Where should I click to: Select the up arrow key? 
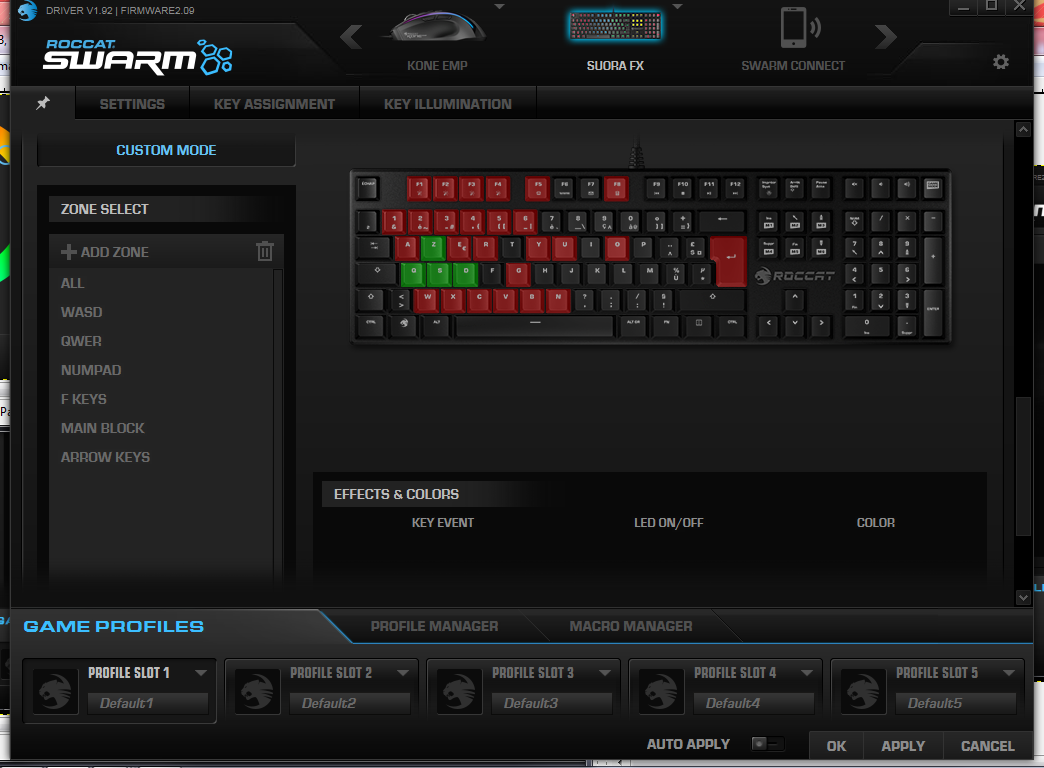(795, 299)
